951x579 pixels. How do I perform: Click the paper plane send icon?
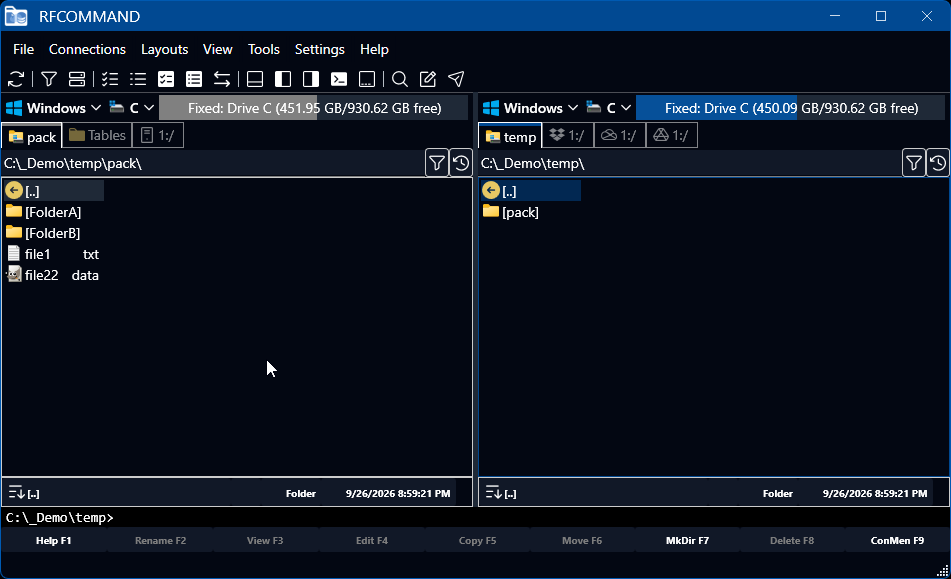456,79
